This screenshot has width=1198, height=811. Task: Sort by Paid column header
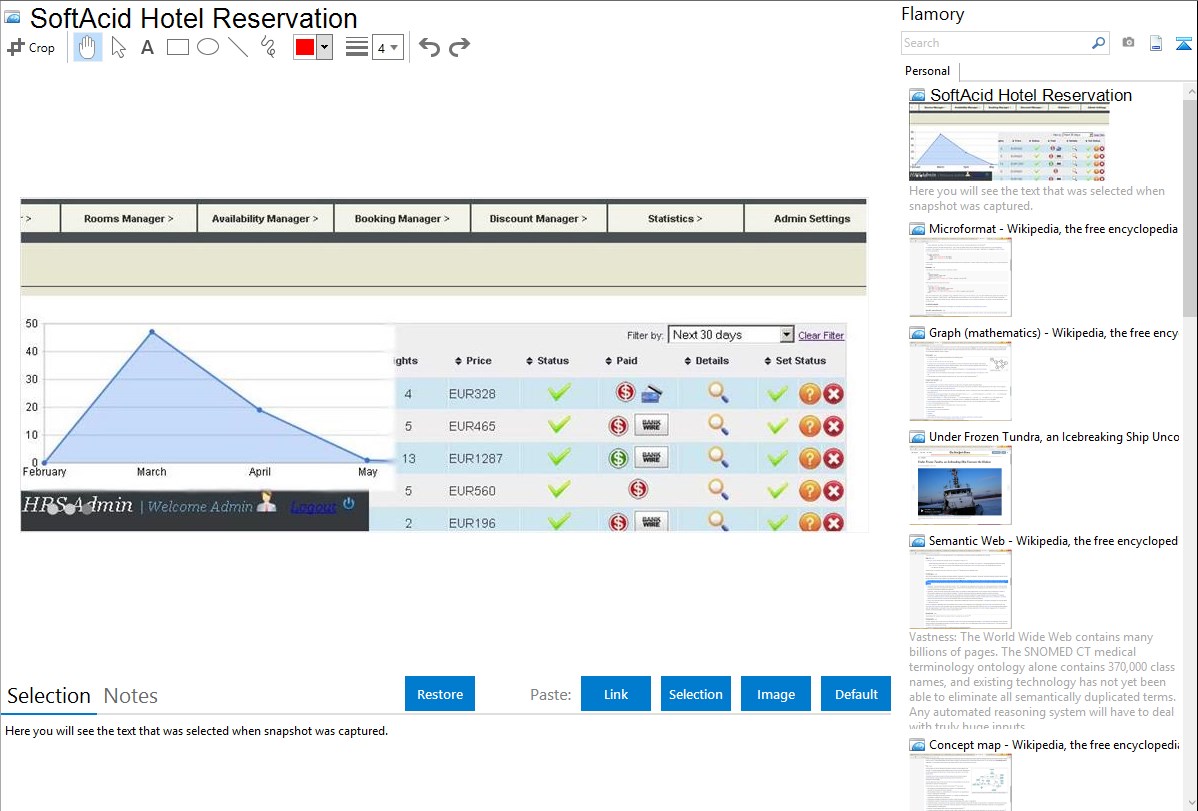click(x=621, y=361)
